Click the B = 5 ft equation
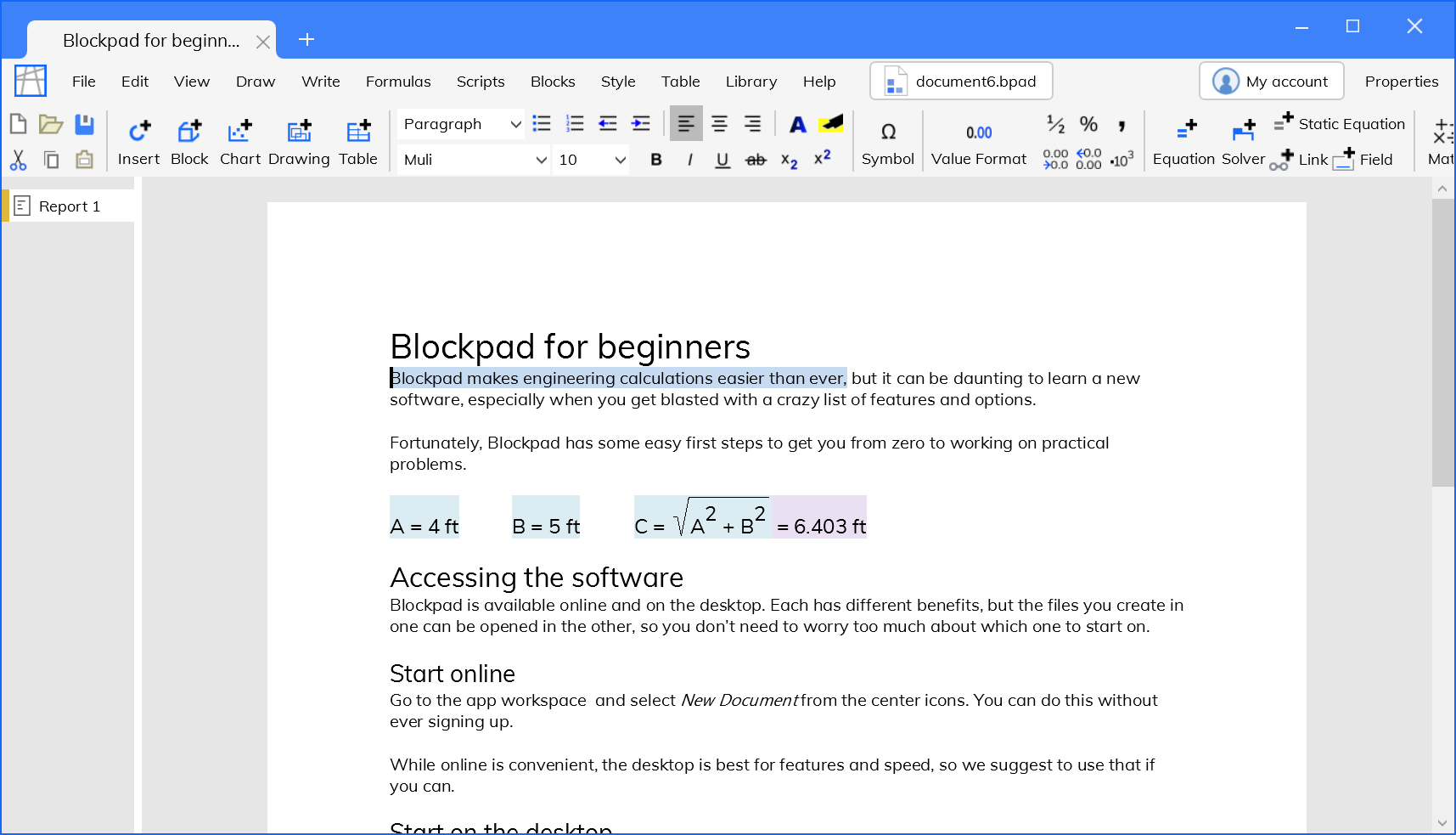The image size is (1456, 835). click(x=546, y=517)
